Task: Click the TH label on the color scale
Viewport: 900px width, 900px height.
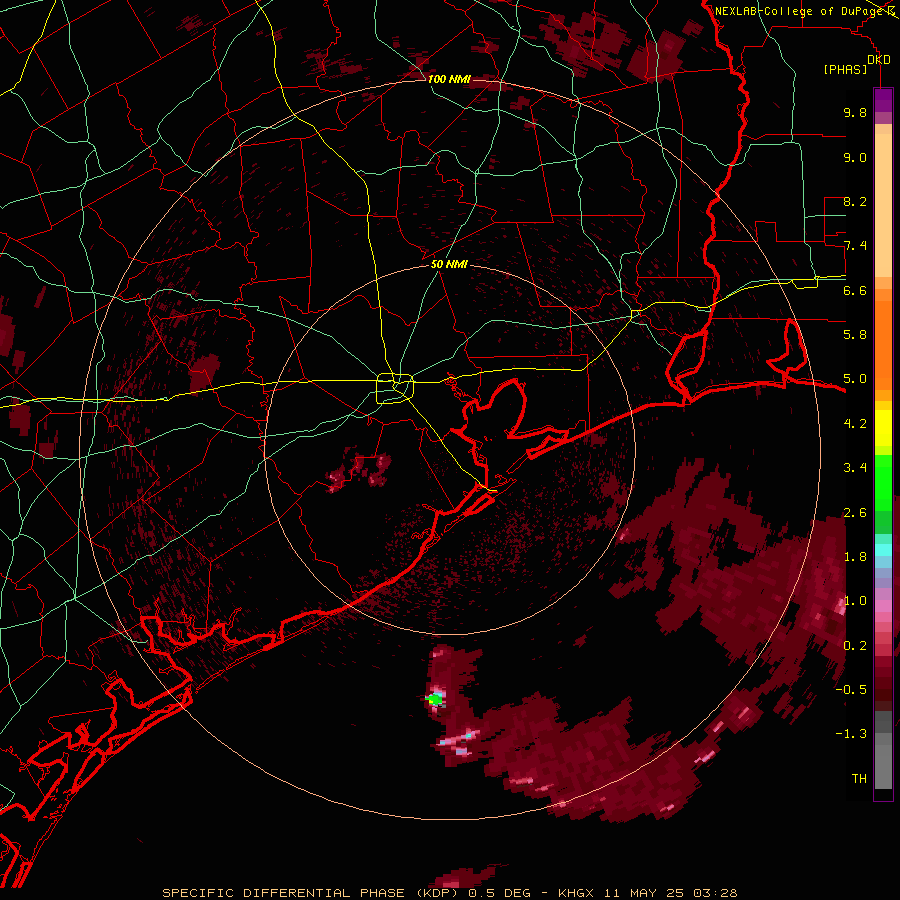Action: pos(859,779)
